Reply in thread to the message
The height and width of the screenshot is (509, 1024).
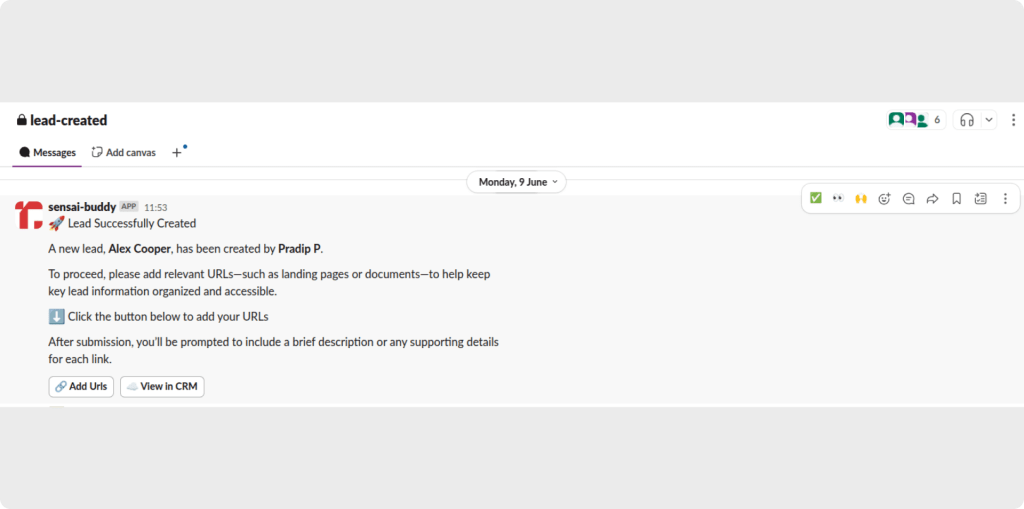pos(908,198)
